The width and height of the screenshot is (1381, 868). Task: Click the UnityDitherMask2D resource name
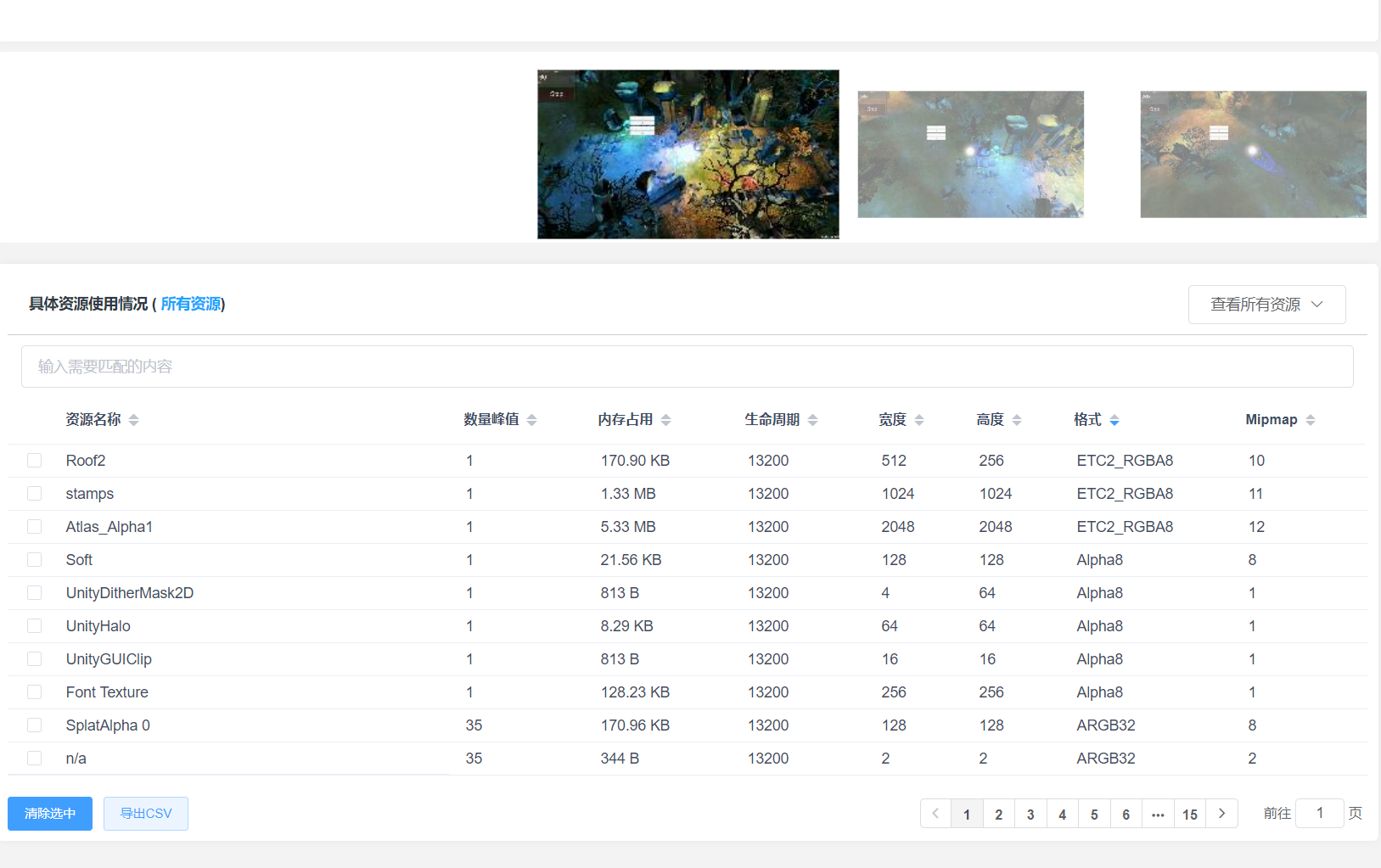130,593
